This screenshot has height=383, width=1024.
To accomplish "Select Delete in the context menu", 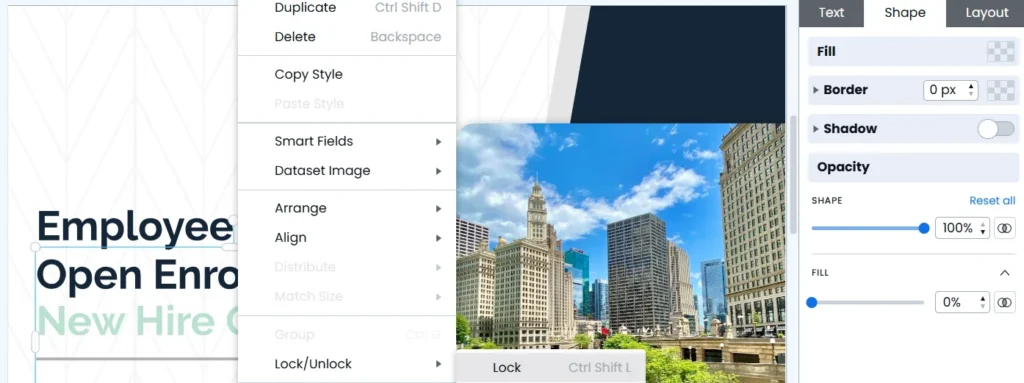I will [x=347, y=37].
